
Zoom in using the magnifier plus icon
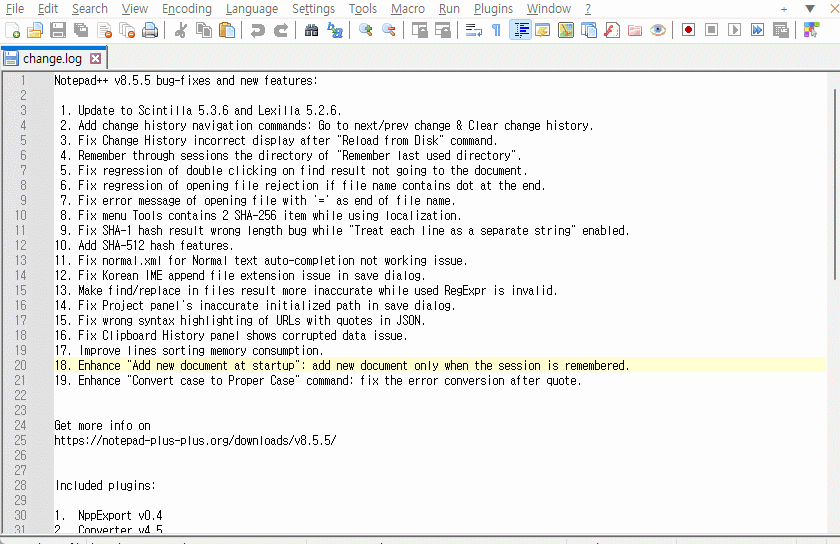click(x=365, y=31)
